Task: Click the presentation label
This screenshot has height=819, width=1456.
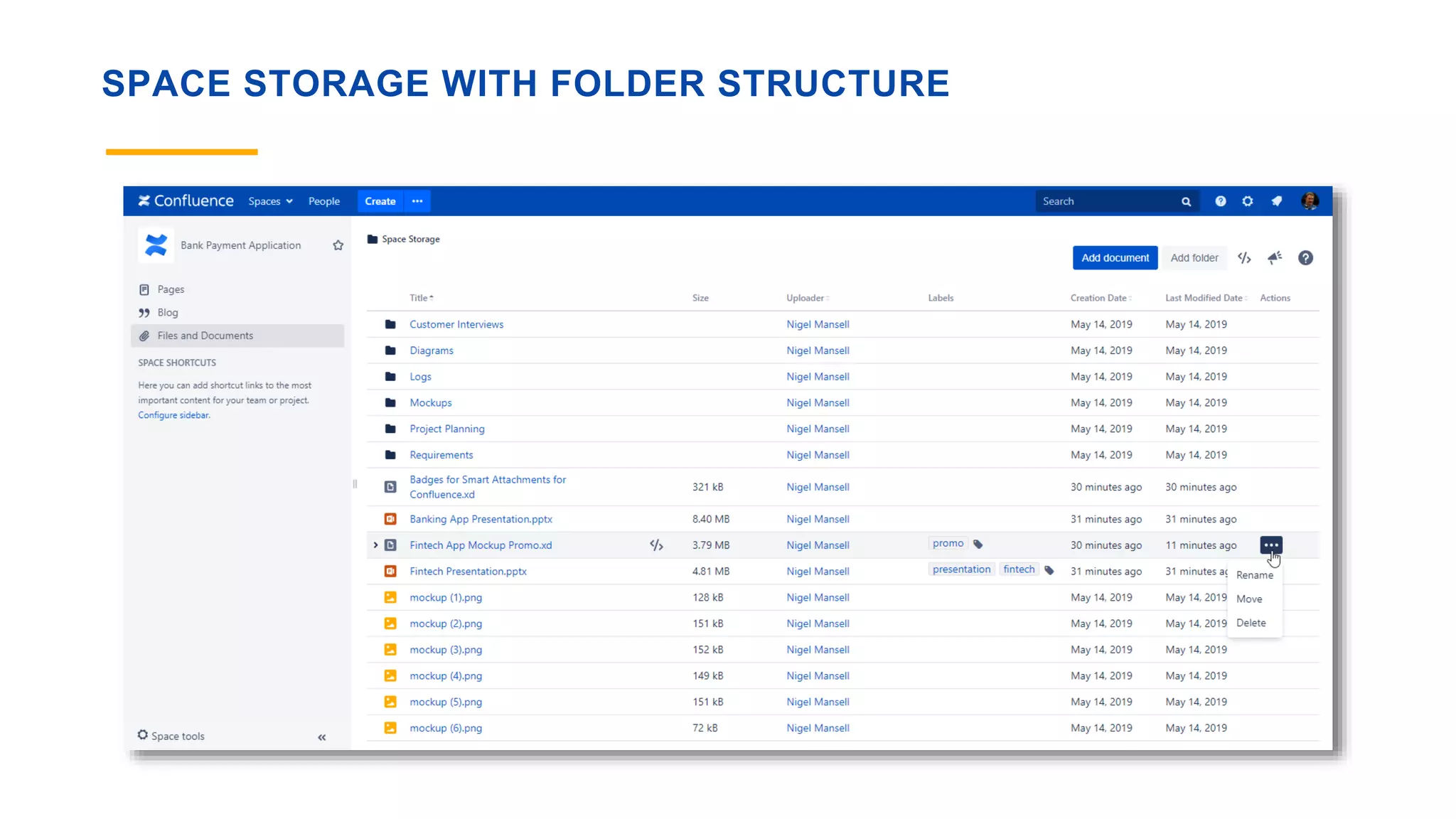Action: point(961,569)
